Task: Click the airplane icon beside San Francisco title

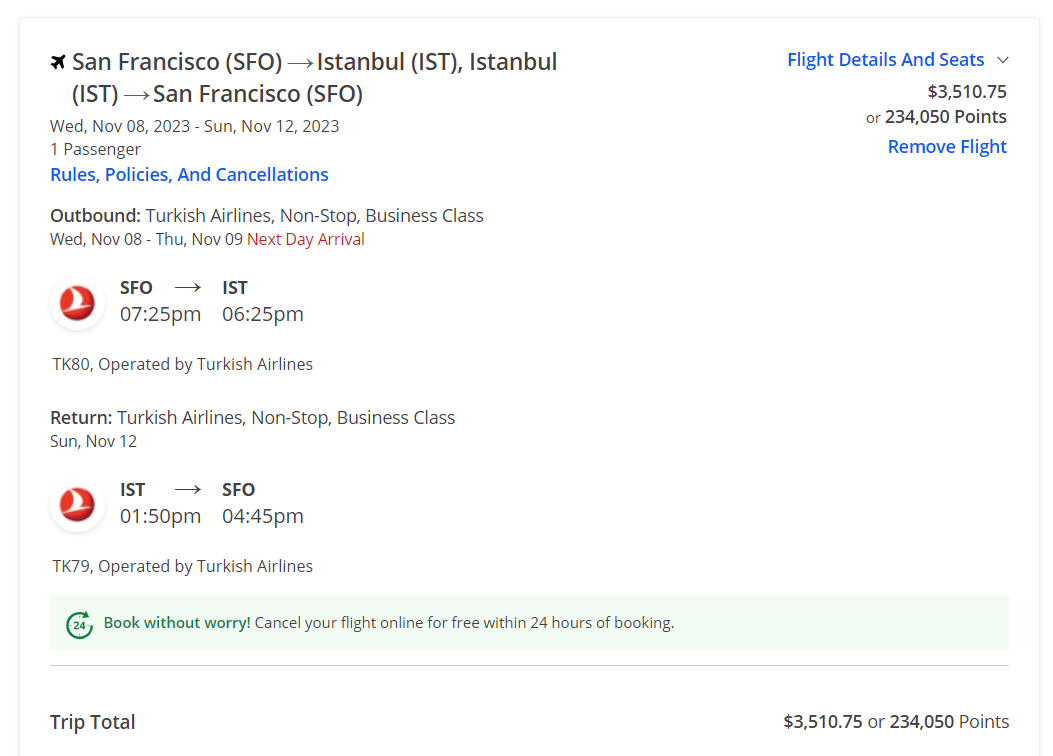Action: [x=58, y=62]
